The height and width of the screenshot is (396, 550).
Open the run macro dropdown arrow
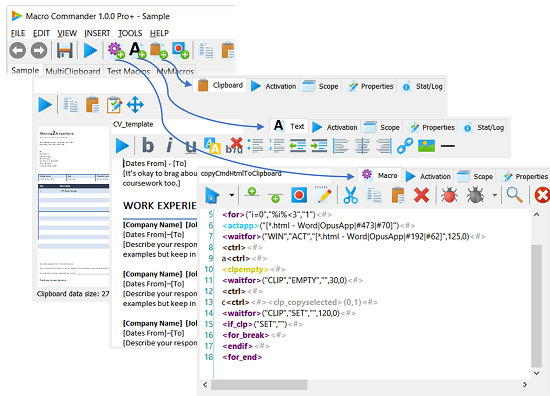coord(232,195)
